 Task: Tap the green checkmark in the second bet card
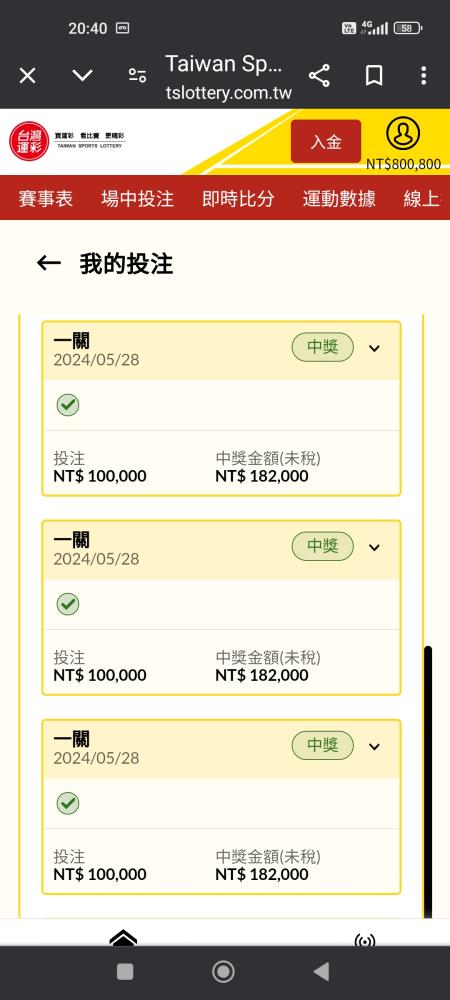click(x=68, y=604)
